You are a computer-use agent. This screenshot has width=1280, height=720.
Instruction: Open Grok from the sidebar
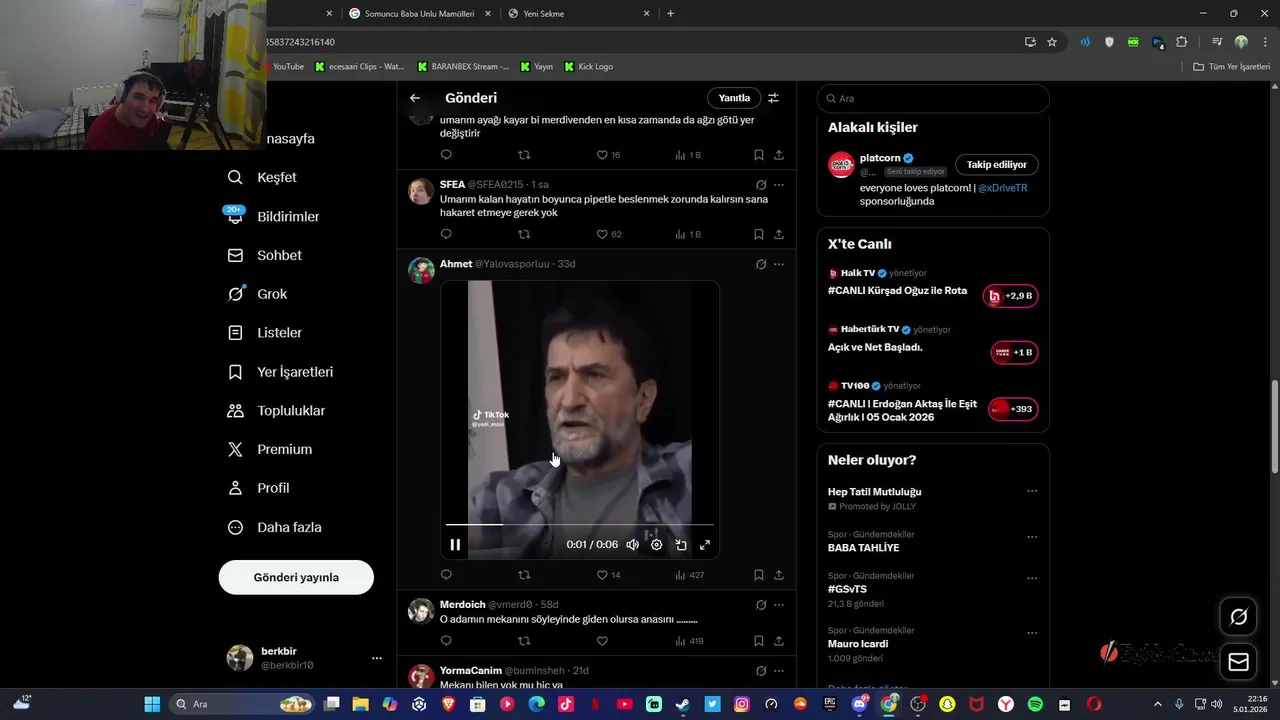pyautogui.click(x=257, y=294)
